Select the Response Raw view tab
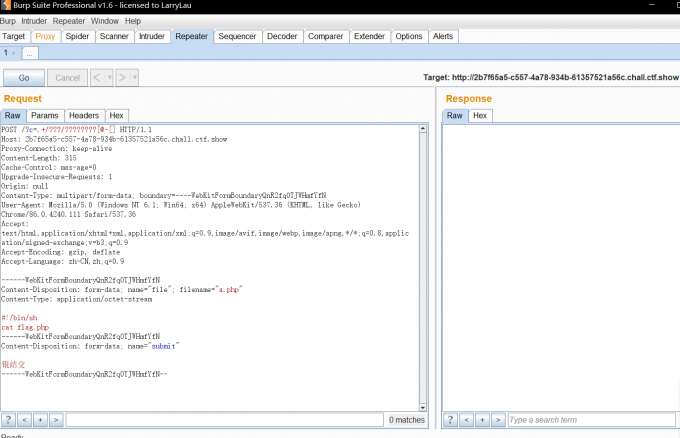This screenshot has height=438, width=680. pos(454,115)
